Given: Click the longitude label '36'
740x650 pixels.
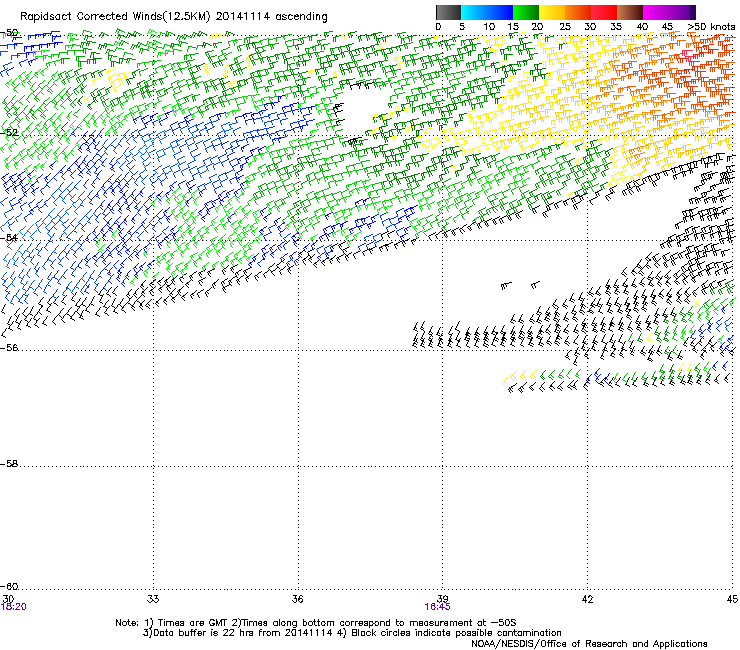Looking at the screenshot, I should point(298,599).
